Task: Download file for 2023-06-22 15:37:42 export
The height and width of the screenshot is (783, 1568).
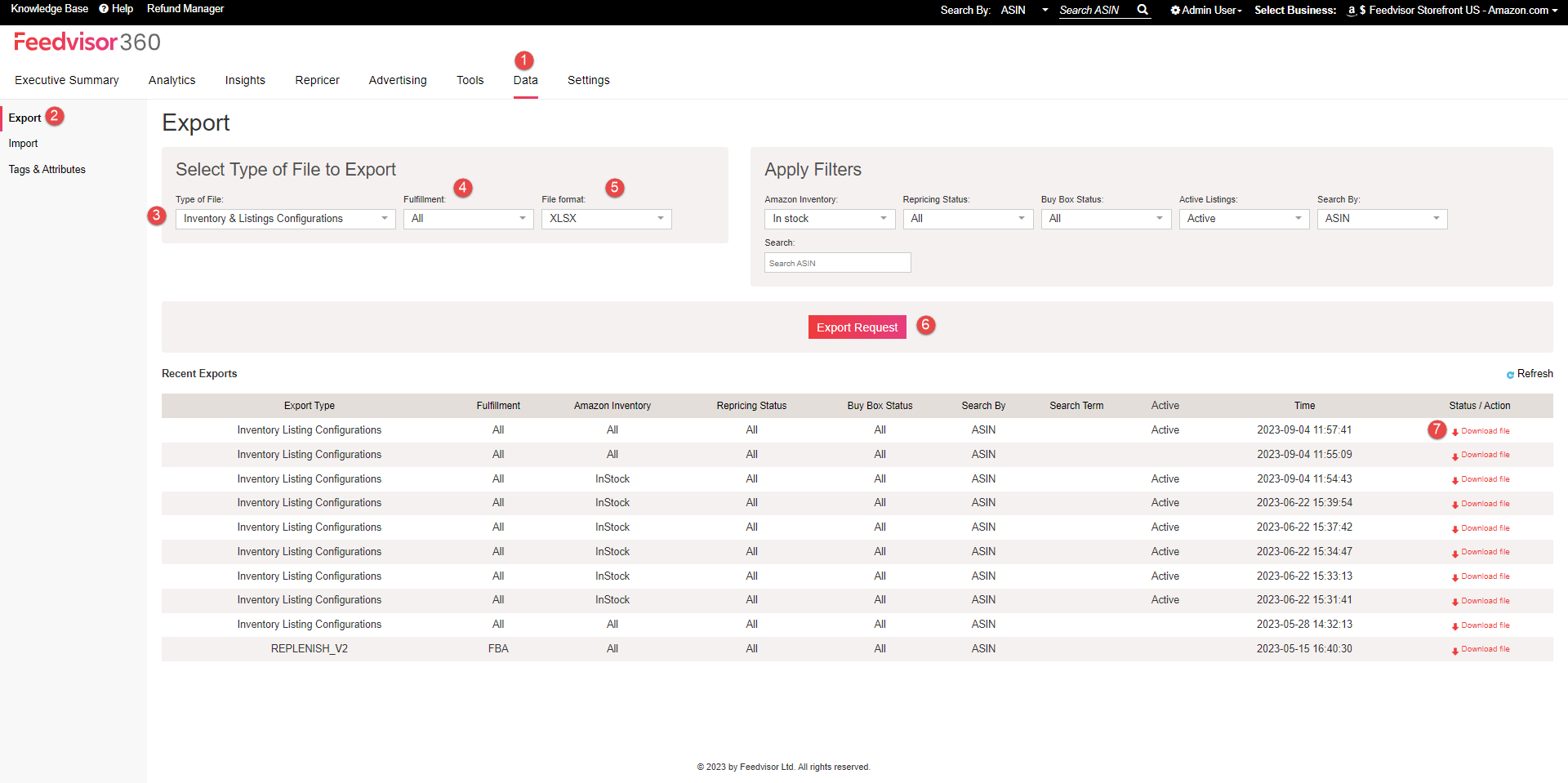Action: tap(1481, 528)
